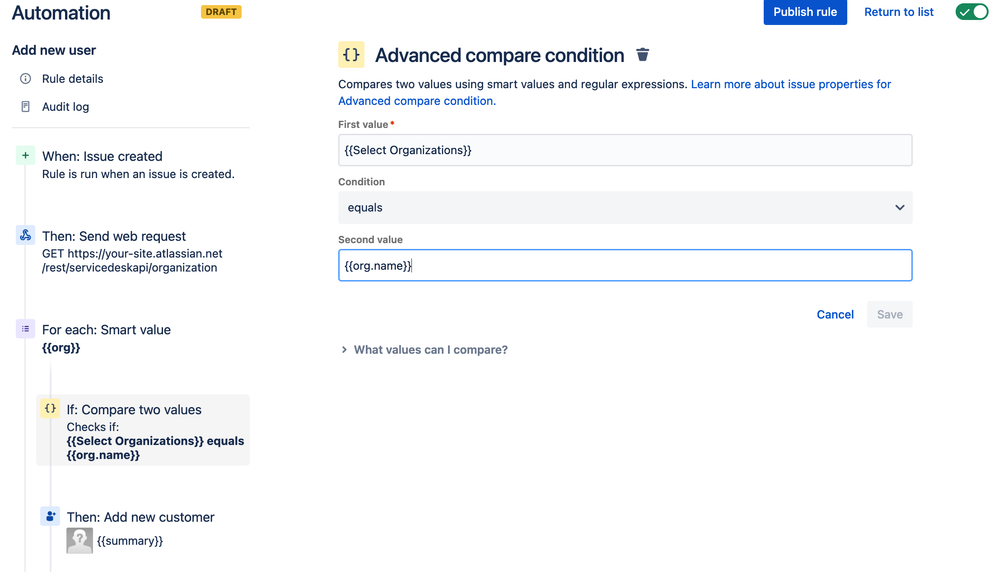Click the chevron arrow in Condition dropdown
The image size is (999, 572).
pos(900,208)
